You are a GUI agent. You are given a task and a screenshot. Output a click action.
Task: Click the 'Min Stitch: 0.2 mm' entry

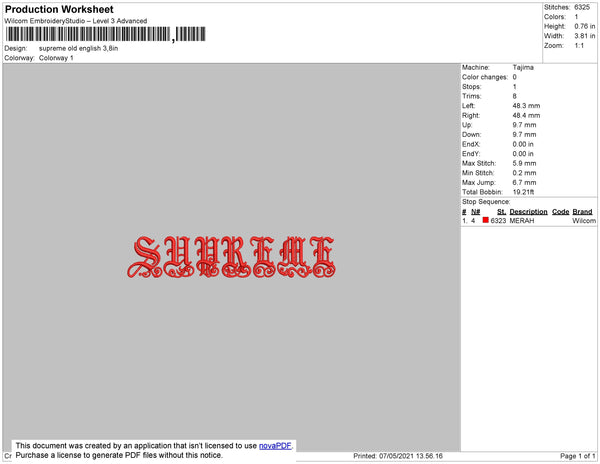point(499,173)
